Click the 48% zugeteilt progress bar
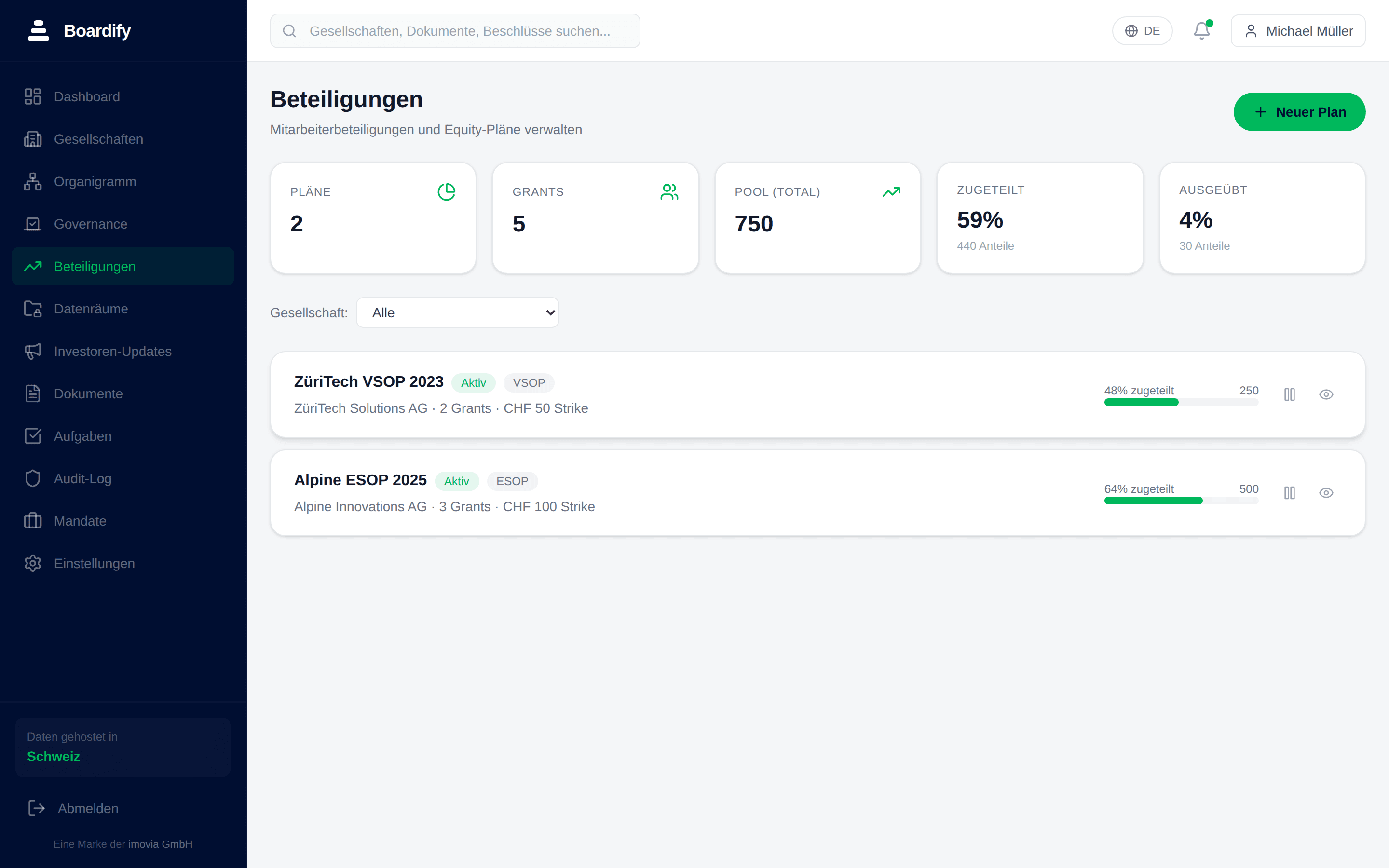The width and height of the screenshot is (1389, 868). pos(1181,403)
